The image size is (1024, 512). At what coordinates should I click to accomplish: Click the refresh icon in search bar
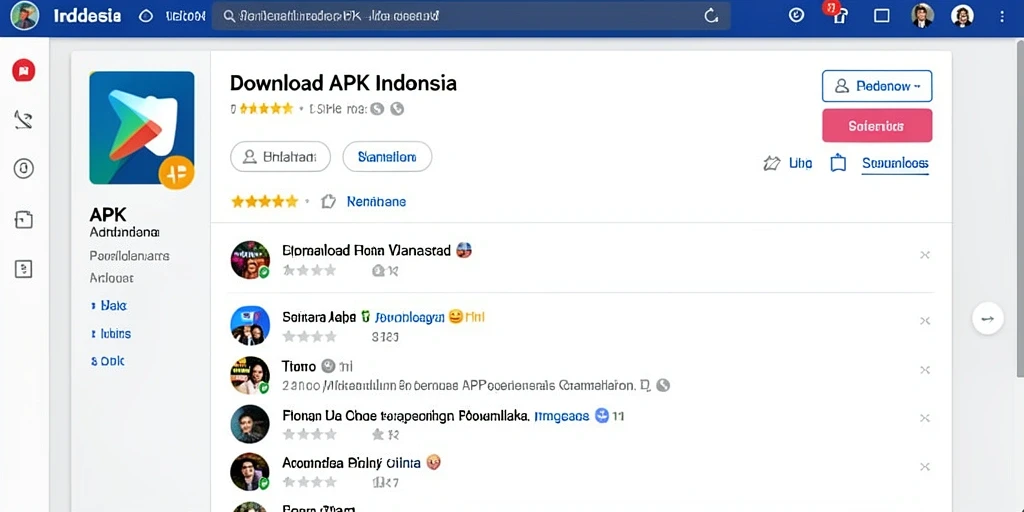coord(711,16)
